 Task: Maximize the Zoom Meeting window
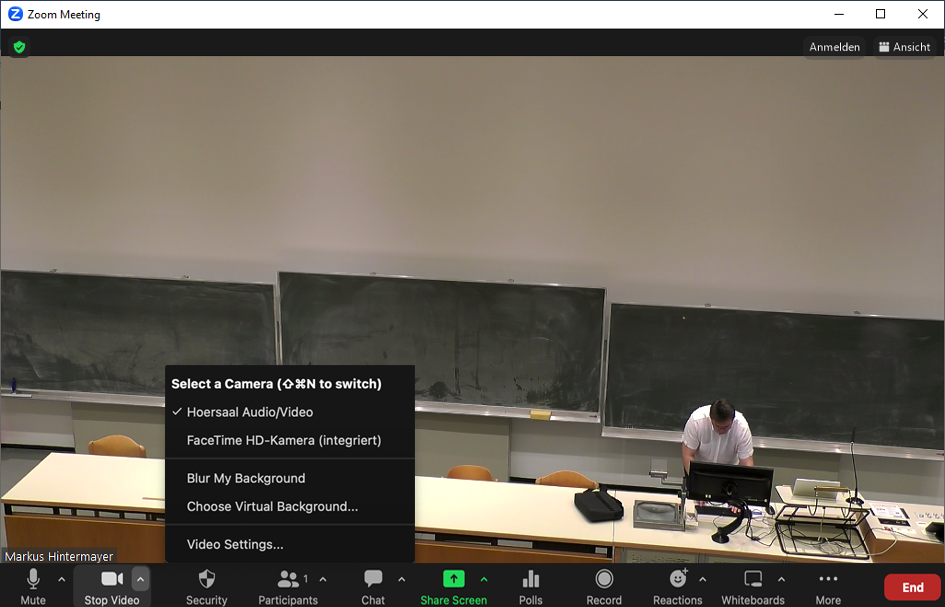[x=881, y=14]
